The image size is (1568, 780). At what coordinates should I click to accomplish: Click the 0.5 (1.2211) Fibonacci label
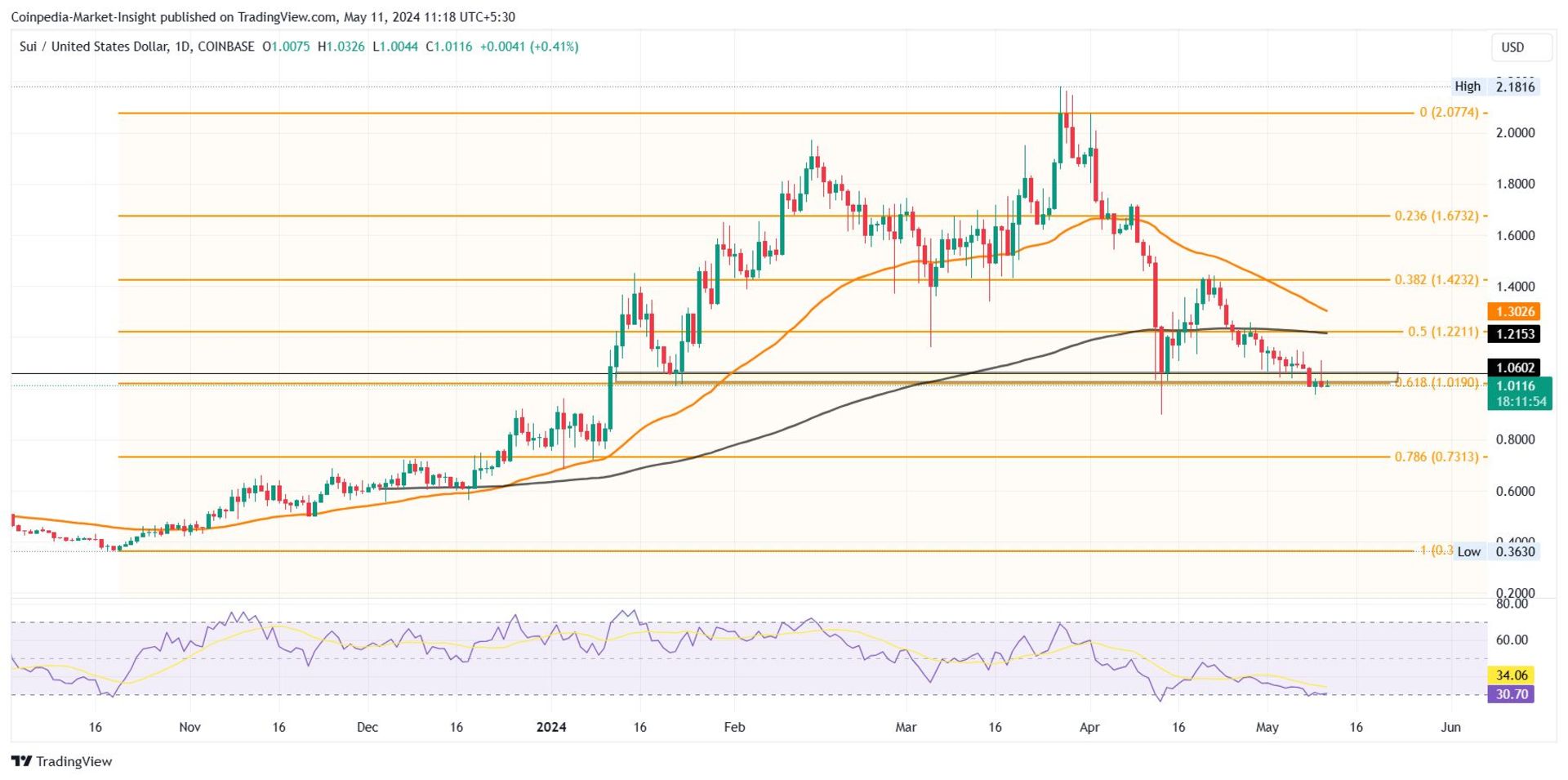[x=1442, y=332]
